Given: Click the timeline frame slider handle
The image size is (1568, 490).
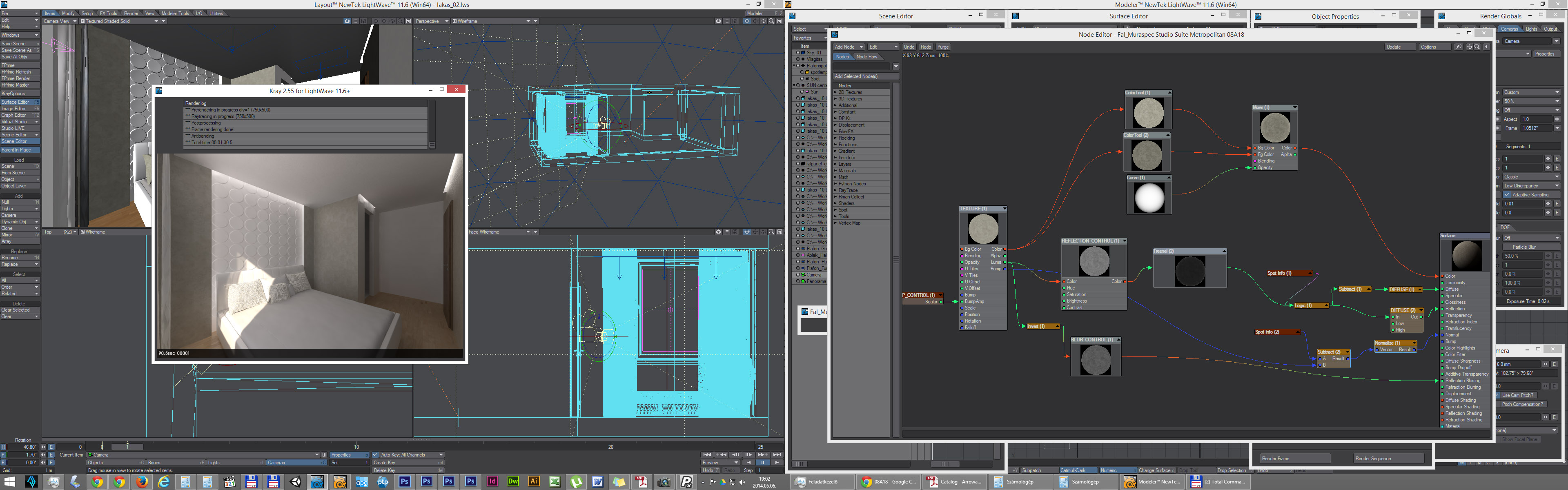Looking at the screenshot, I should click(x=127, y=447).
